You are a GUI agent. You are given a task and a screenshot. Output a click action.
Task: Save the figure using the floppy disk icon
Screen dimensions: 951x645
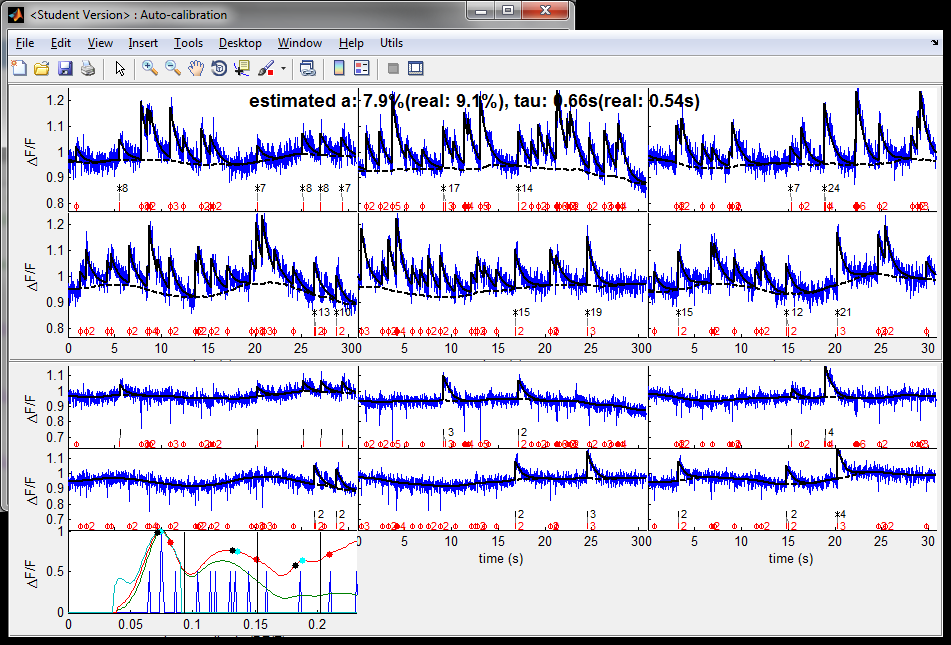click(x=65, y=69)
